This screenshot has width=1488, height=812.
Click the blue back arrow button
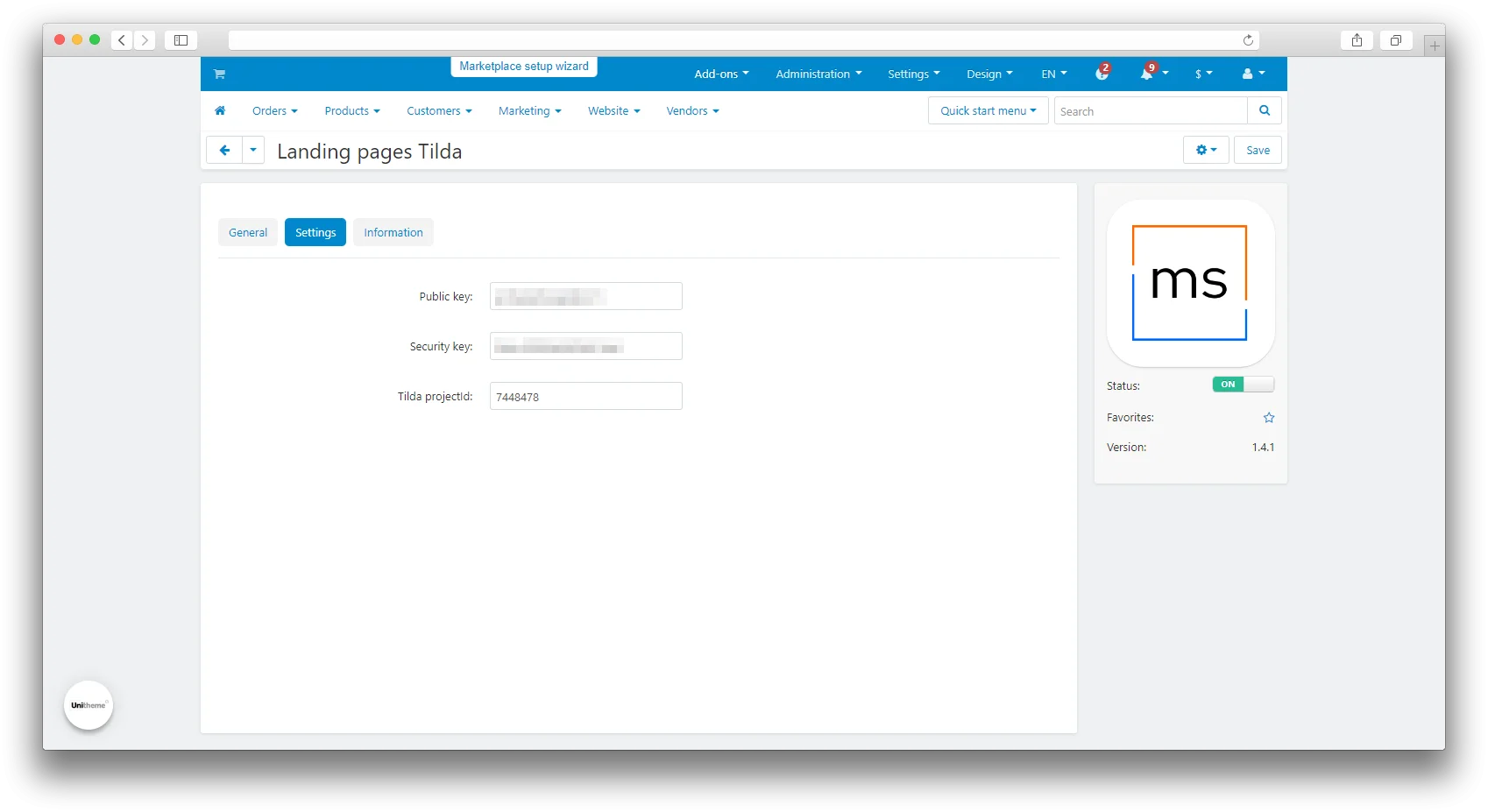(x=224, y=151)
